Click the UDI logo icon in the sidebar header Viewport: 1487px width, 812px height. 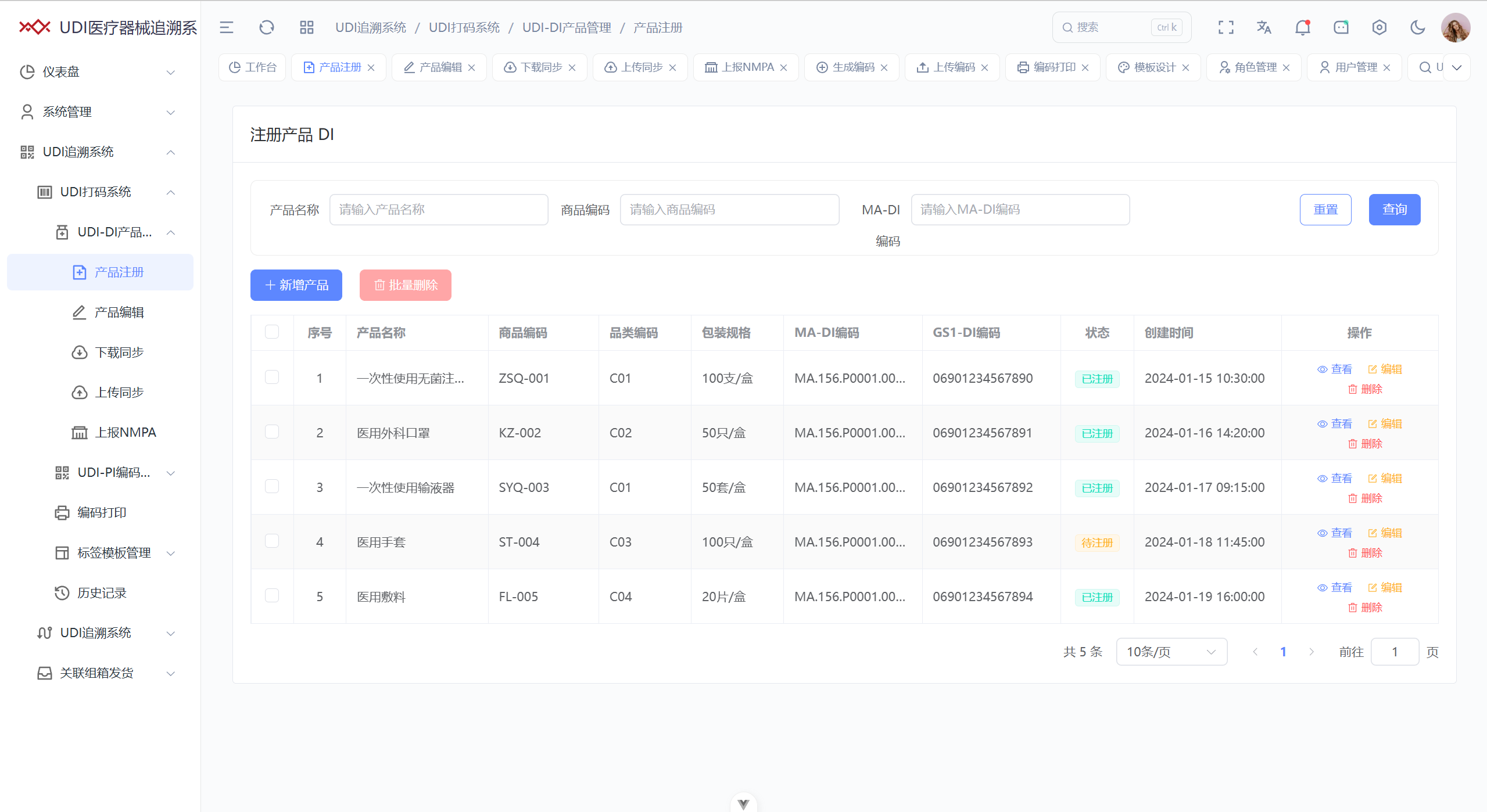pos(35,27)
